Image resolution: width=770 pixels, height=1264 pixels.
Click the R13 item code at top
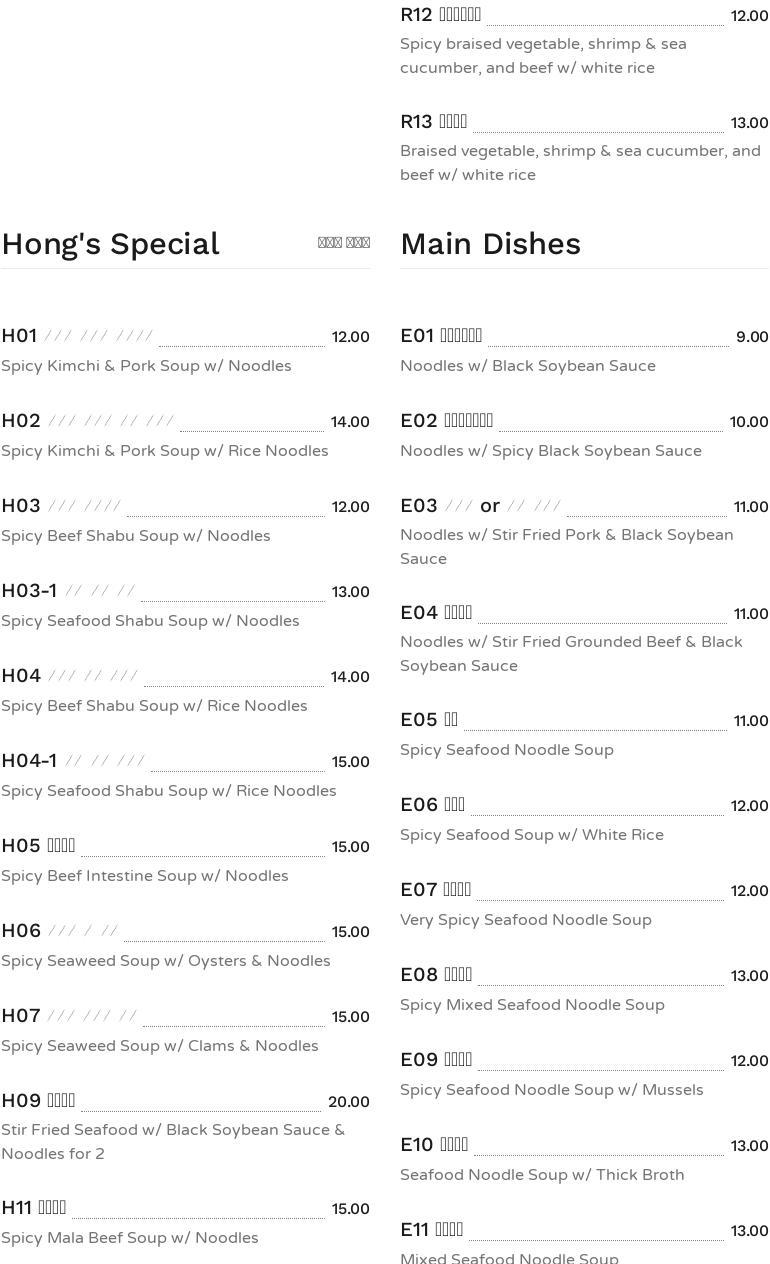416,122
